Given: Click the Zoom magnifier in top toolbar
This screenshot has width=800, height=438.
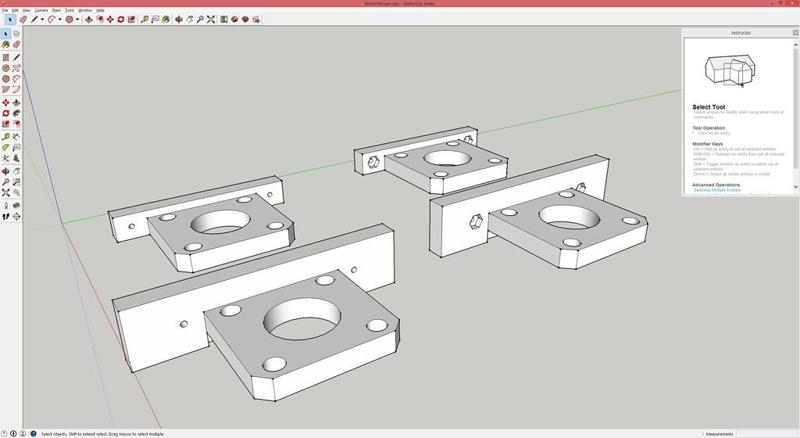Looking at the screenshot, I should pyautogui.click(x=200, y=19).
